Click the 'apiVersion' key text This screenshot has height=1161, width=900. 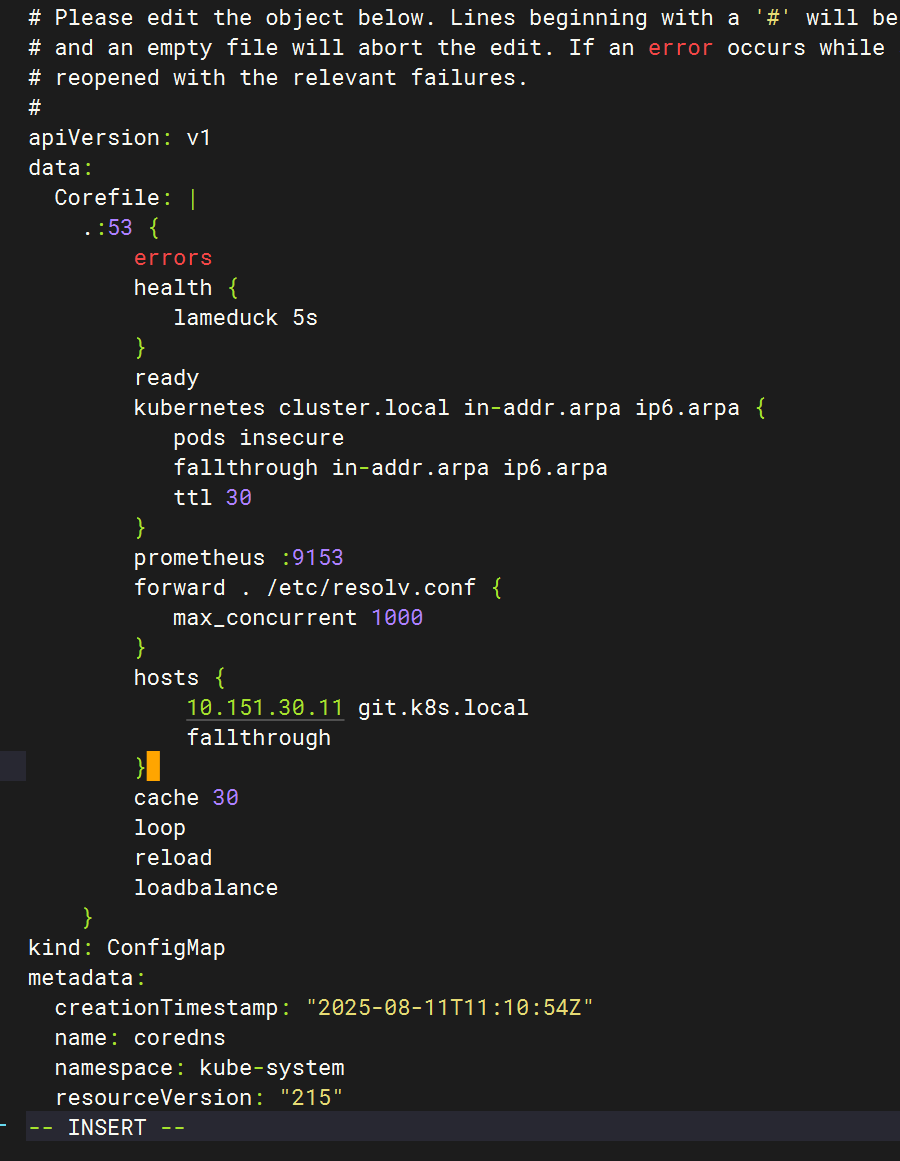(94, 138)
